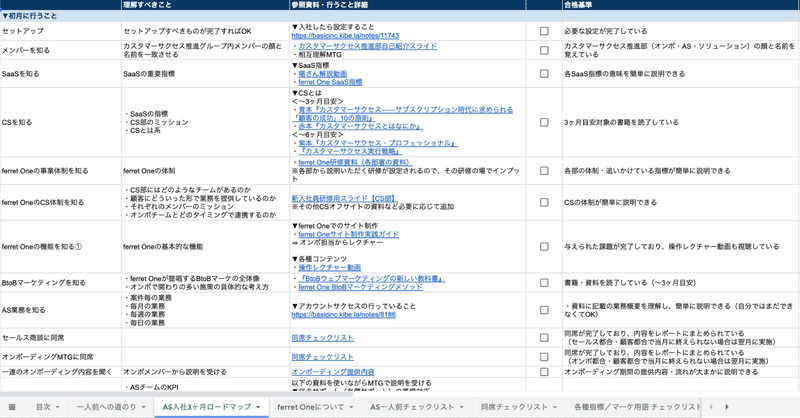Viewport: 800px width, 418px height.
Task: Open the basicinc.kibe.la/notes/11743 link
Action: click(x=345, y=36)
